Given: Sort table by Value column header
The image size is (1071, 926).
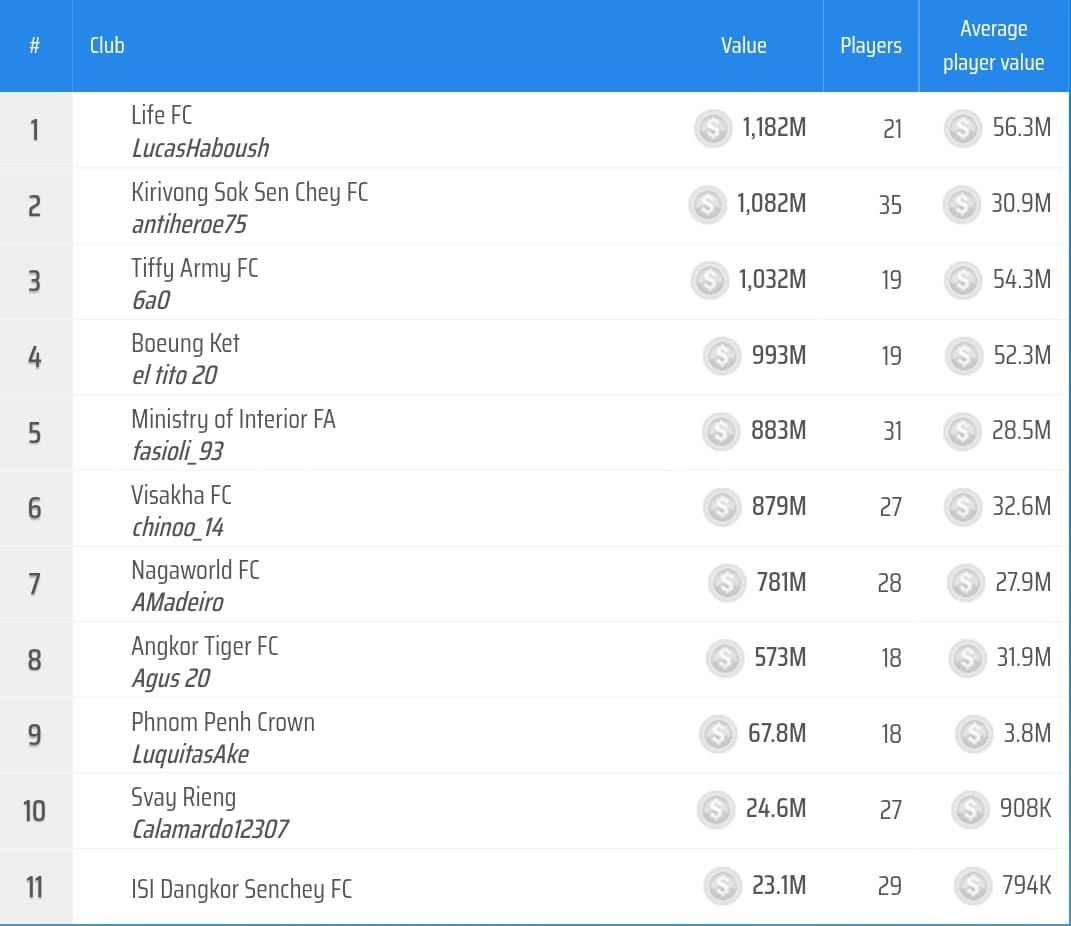Looking at the screenshot, I should pos(743,46).
